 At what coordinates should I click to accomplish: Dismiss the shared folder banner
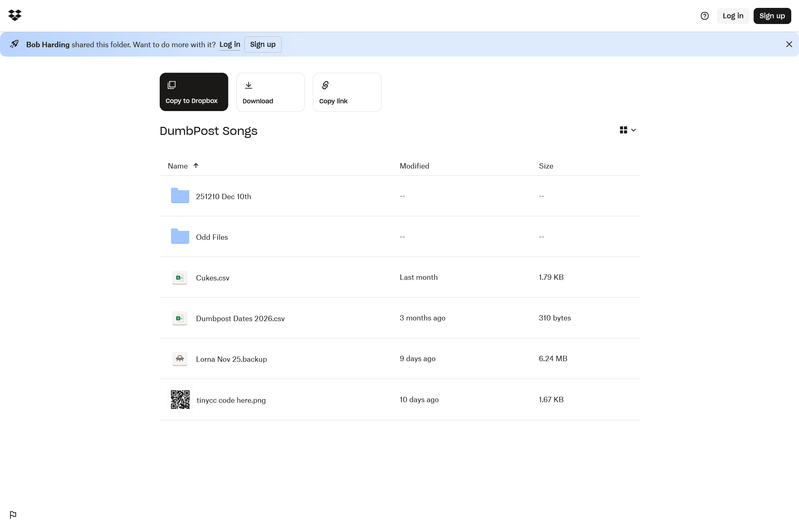788,44
